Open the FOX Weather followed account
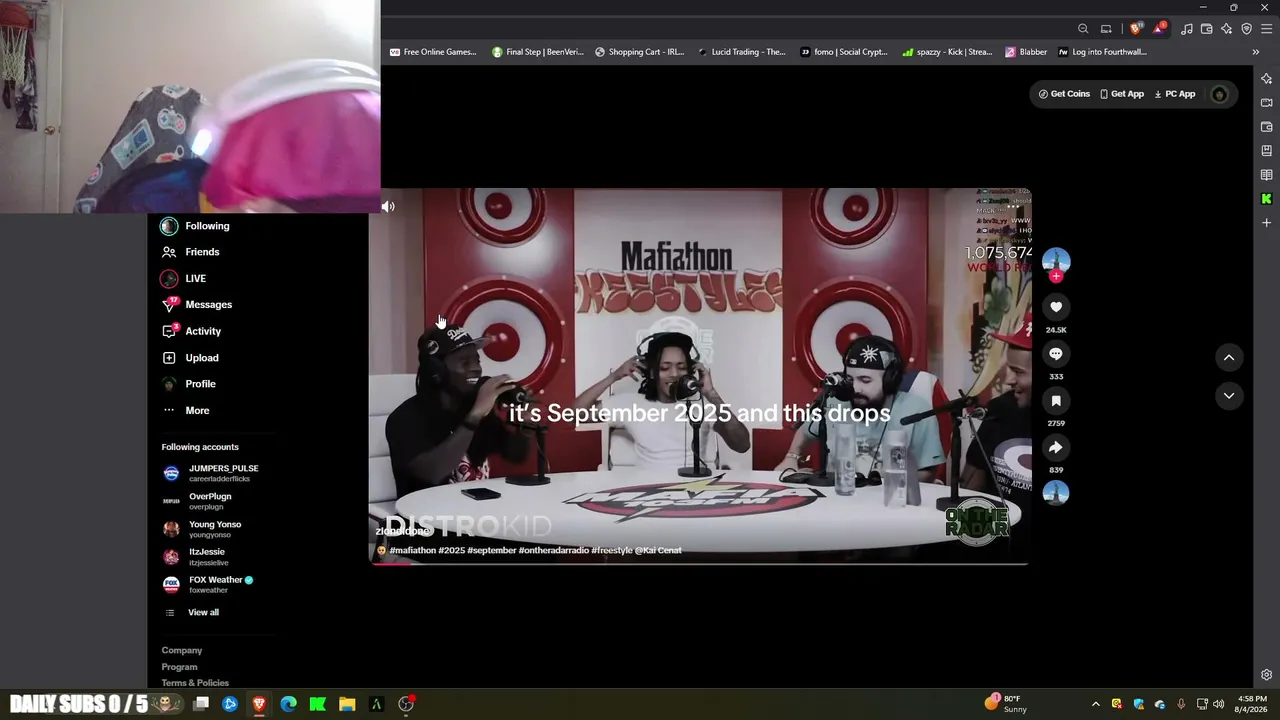This screenshot has height=720, width=1280. [208, 585]
